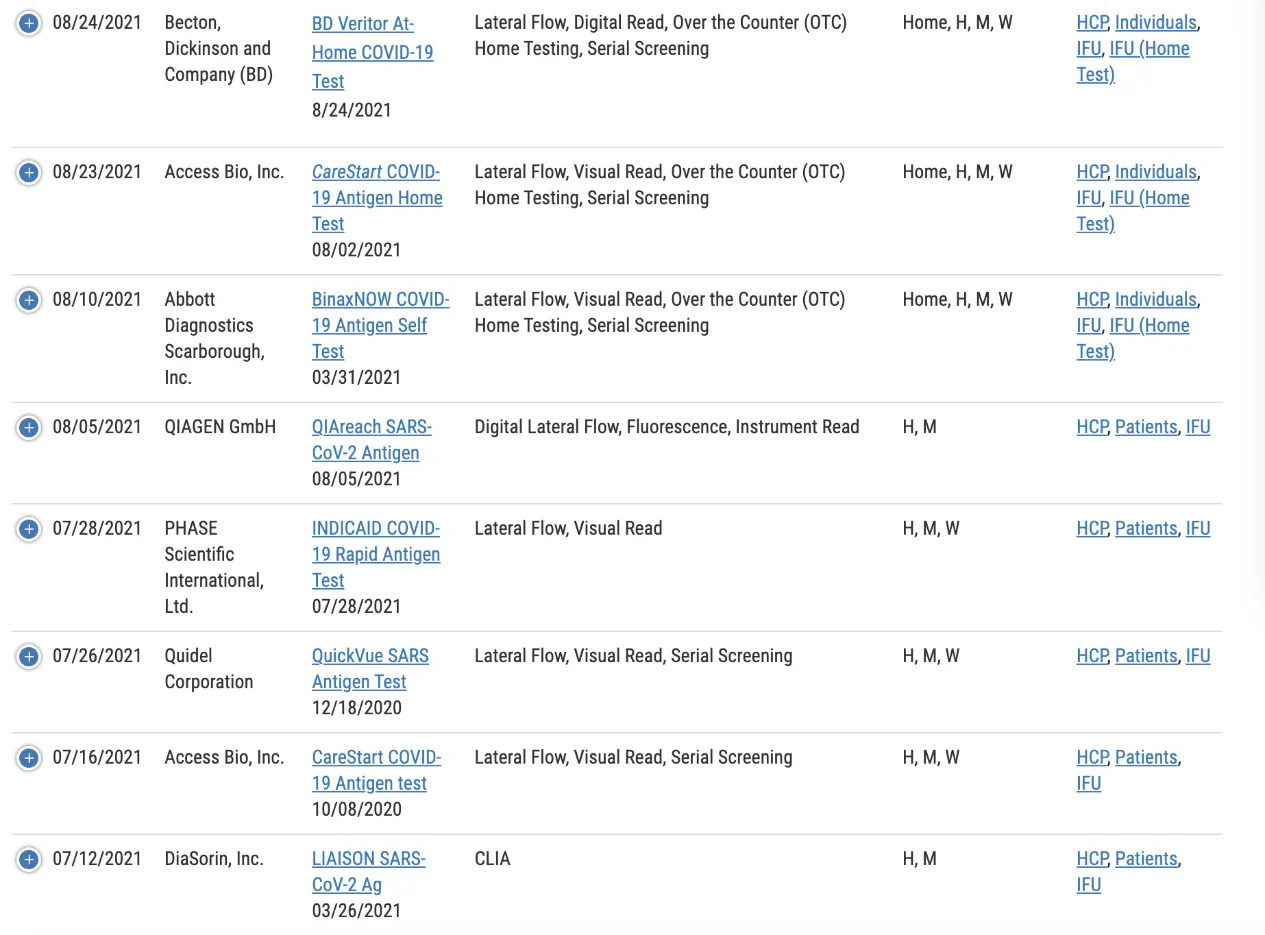Open HCP link in 07/16/2021 CareStart row

point(1092,757)
